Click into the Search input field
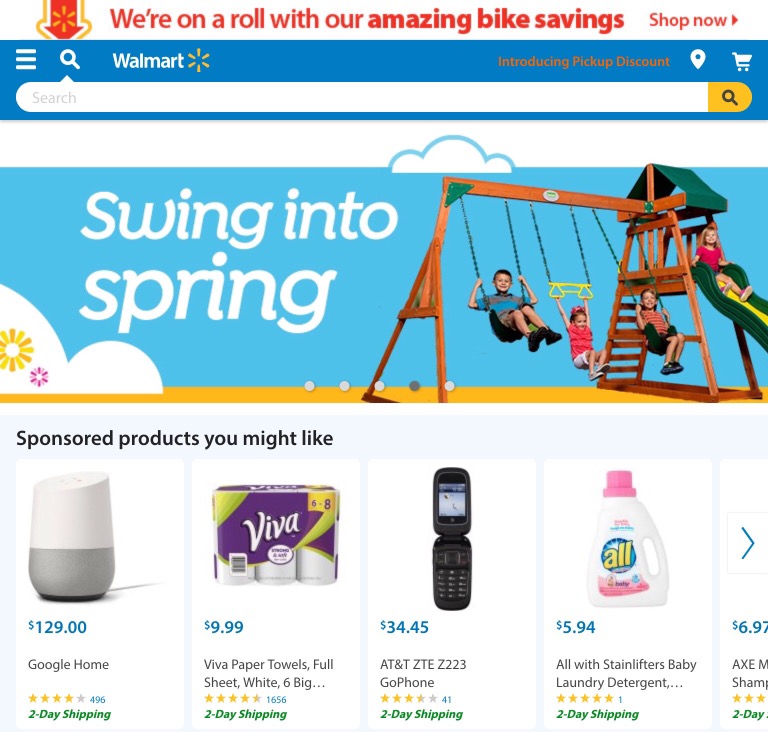 (x=362, y=98)
